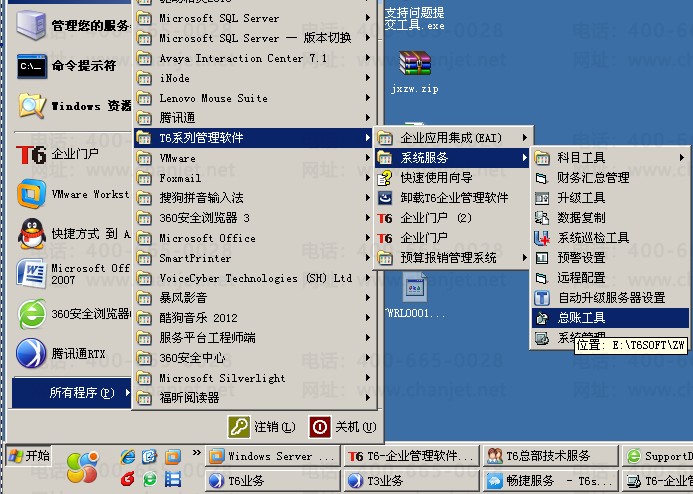Launch 升级工具 from the submenu
693x494 pixels.
pyautogui.click(x=610, y=198)
